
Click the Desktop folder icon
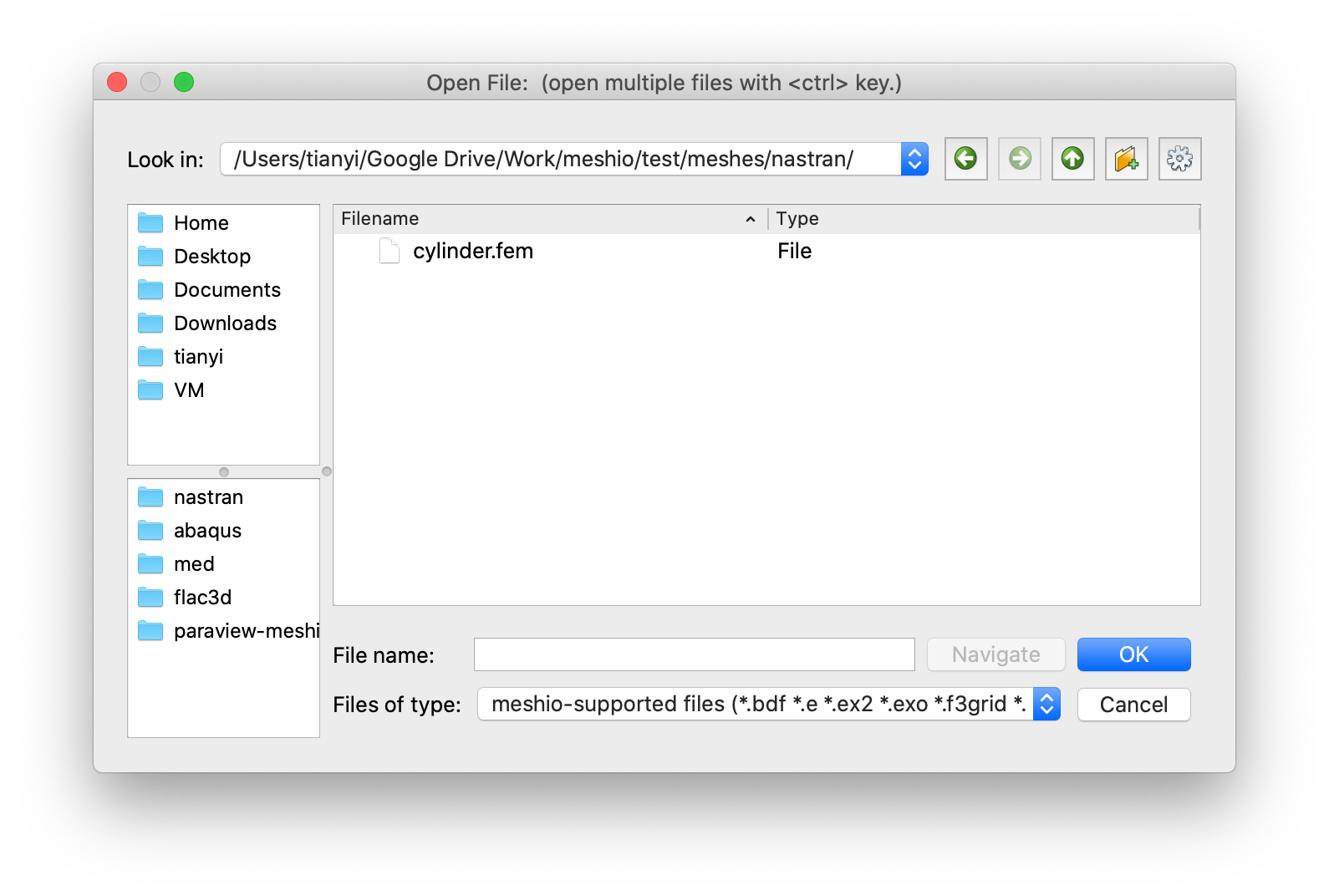[150, 256]
